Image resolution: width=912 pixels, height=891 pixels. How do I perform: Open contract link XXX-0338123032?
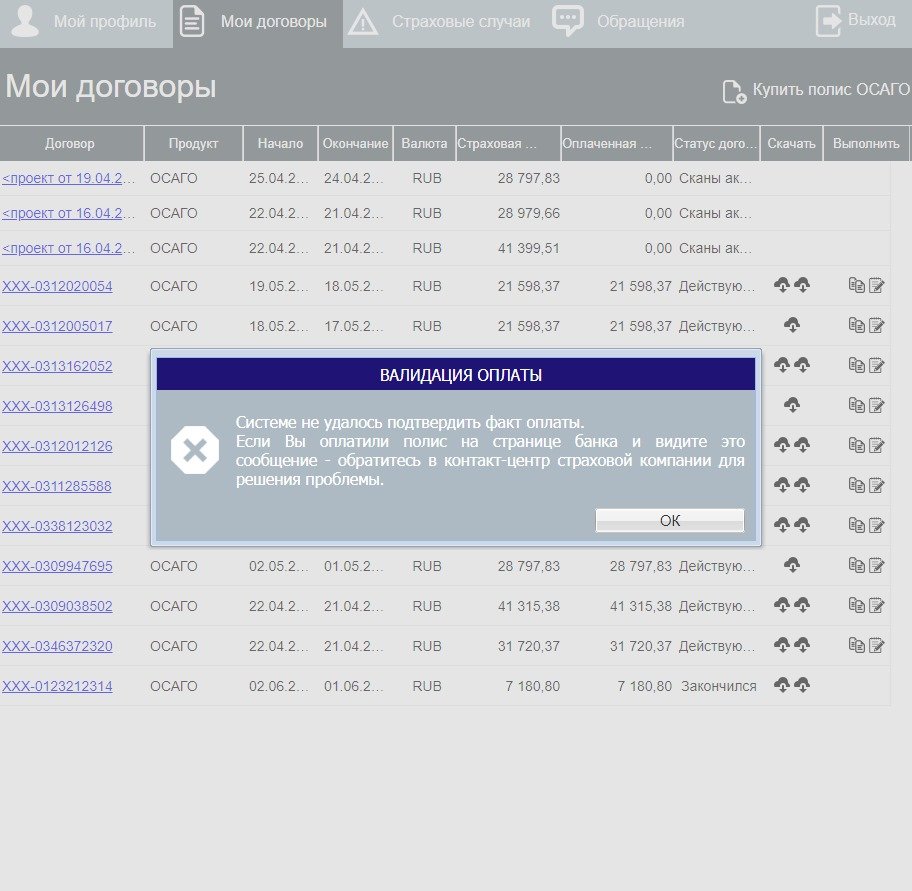tap(57, 526)
